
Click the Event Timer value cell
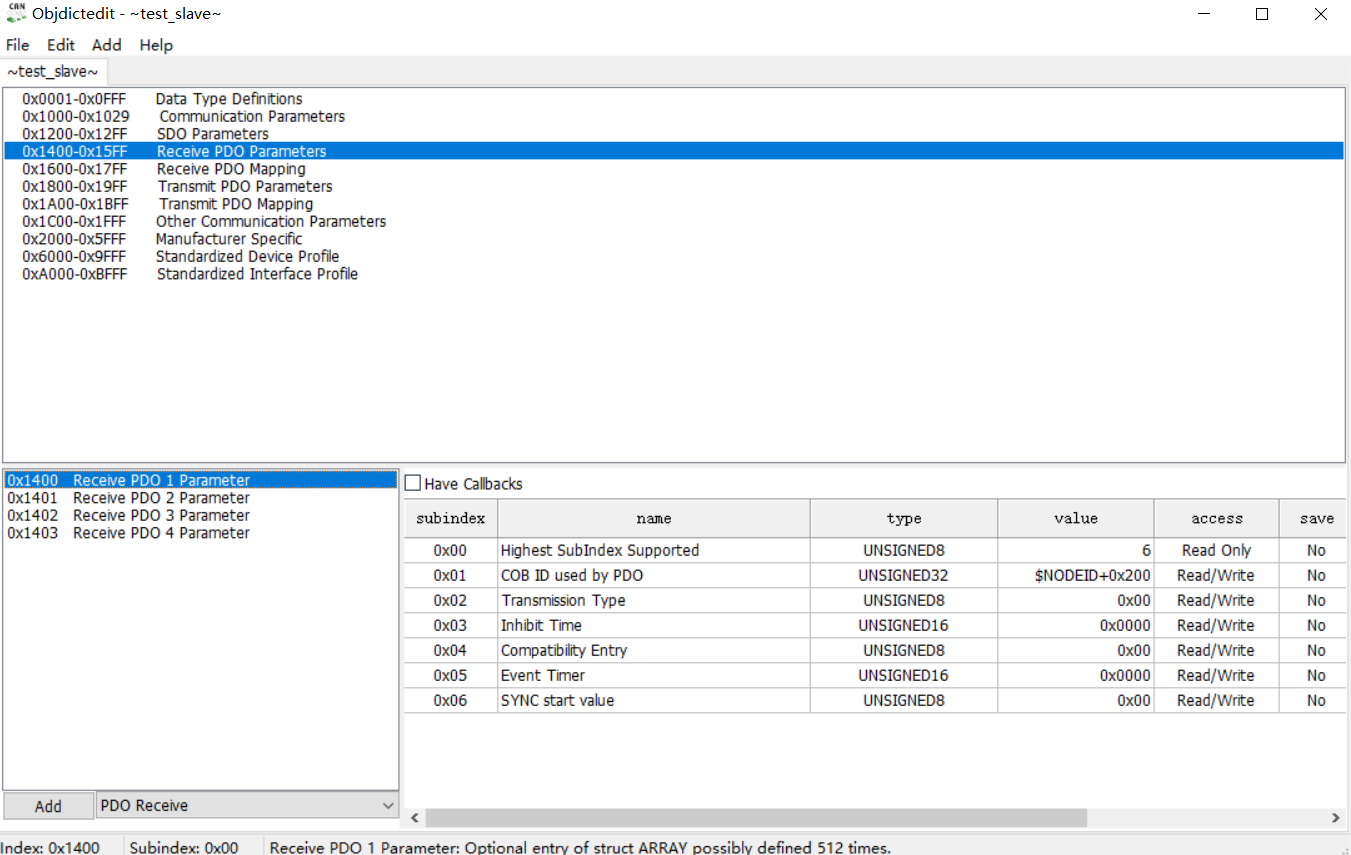click(x=1076, y=675)
